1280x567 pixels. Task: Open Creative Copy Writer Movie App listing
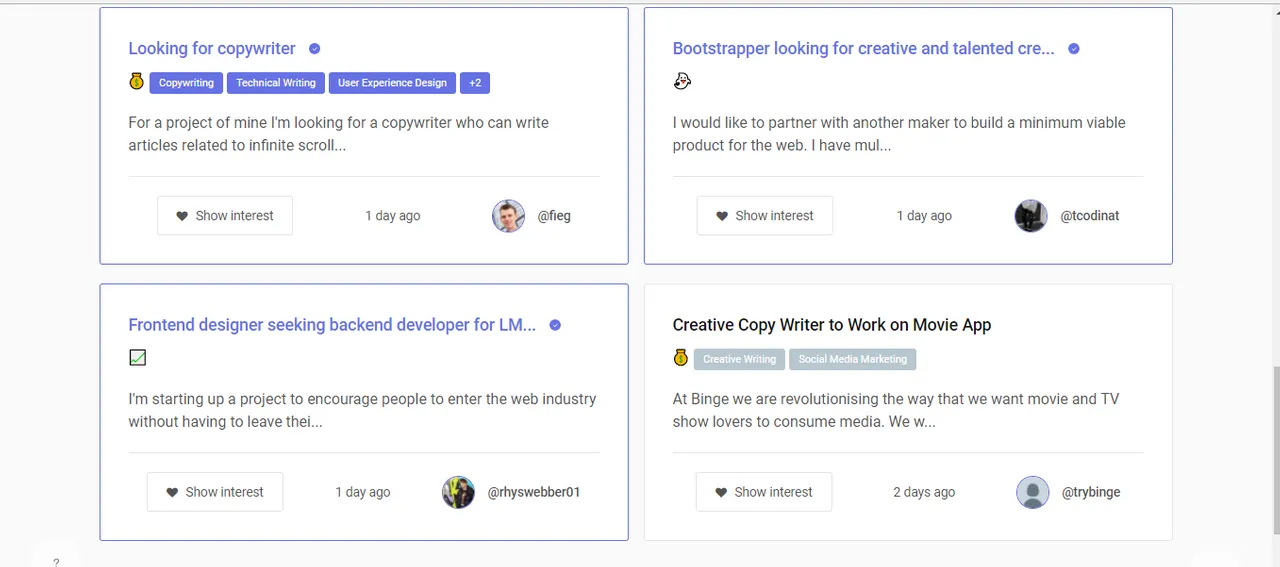click(831, 325)
